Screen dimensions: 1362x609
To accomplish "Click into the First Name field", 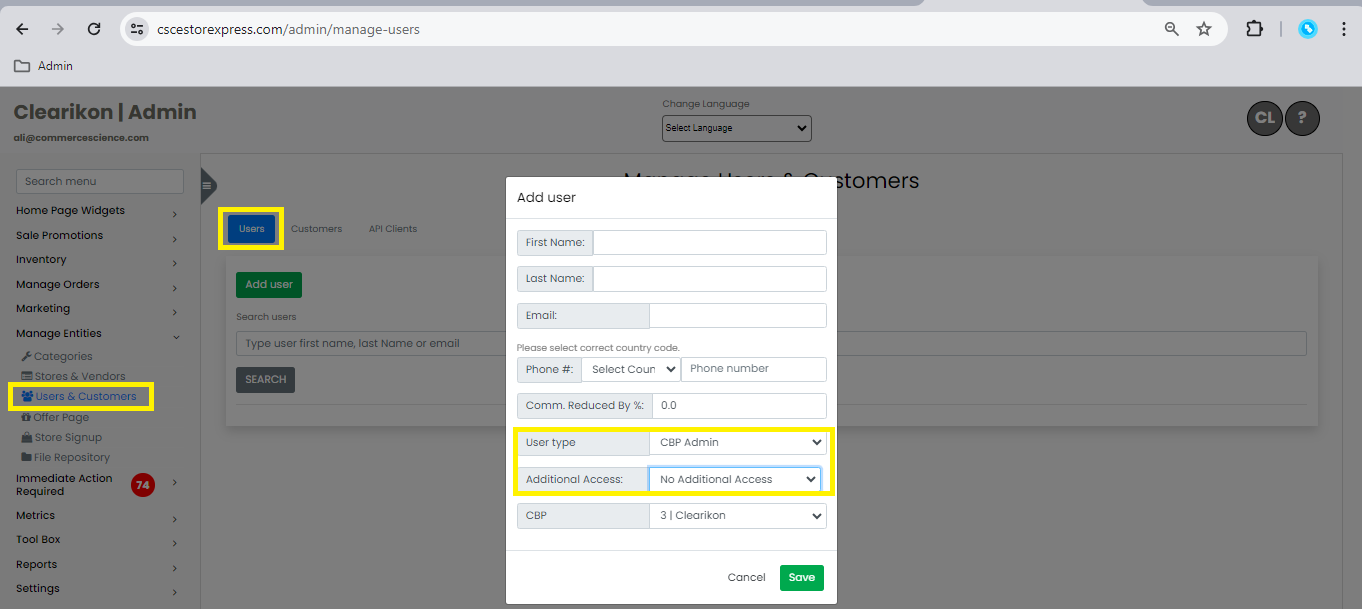I will pyautogui.click(x=709, y=243).
